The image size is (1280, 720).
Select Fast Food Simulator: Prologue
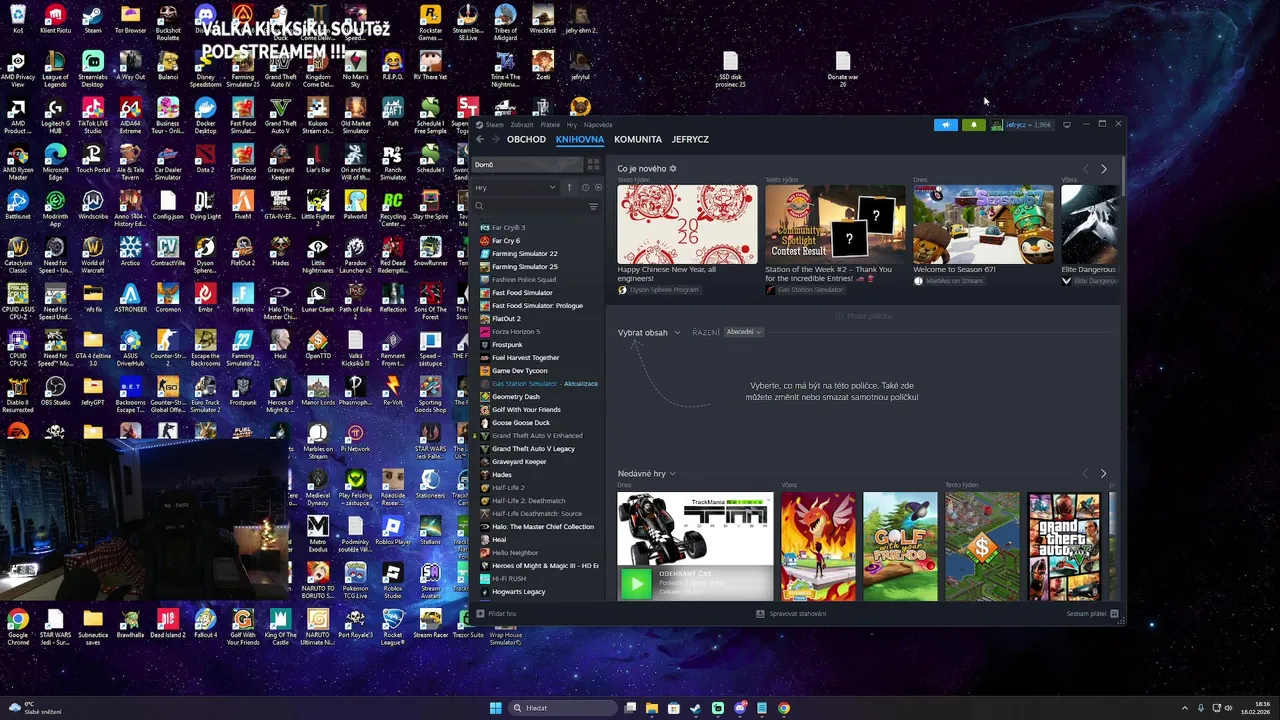[x=537, y=306]
